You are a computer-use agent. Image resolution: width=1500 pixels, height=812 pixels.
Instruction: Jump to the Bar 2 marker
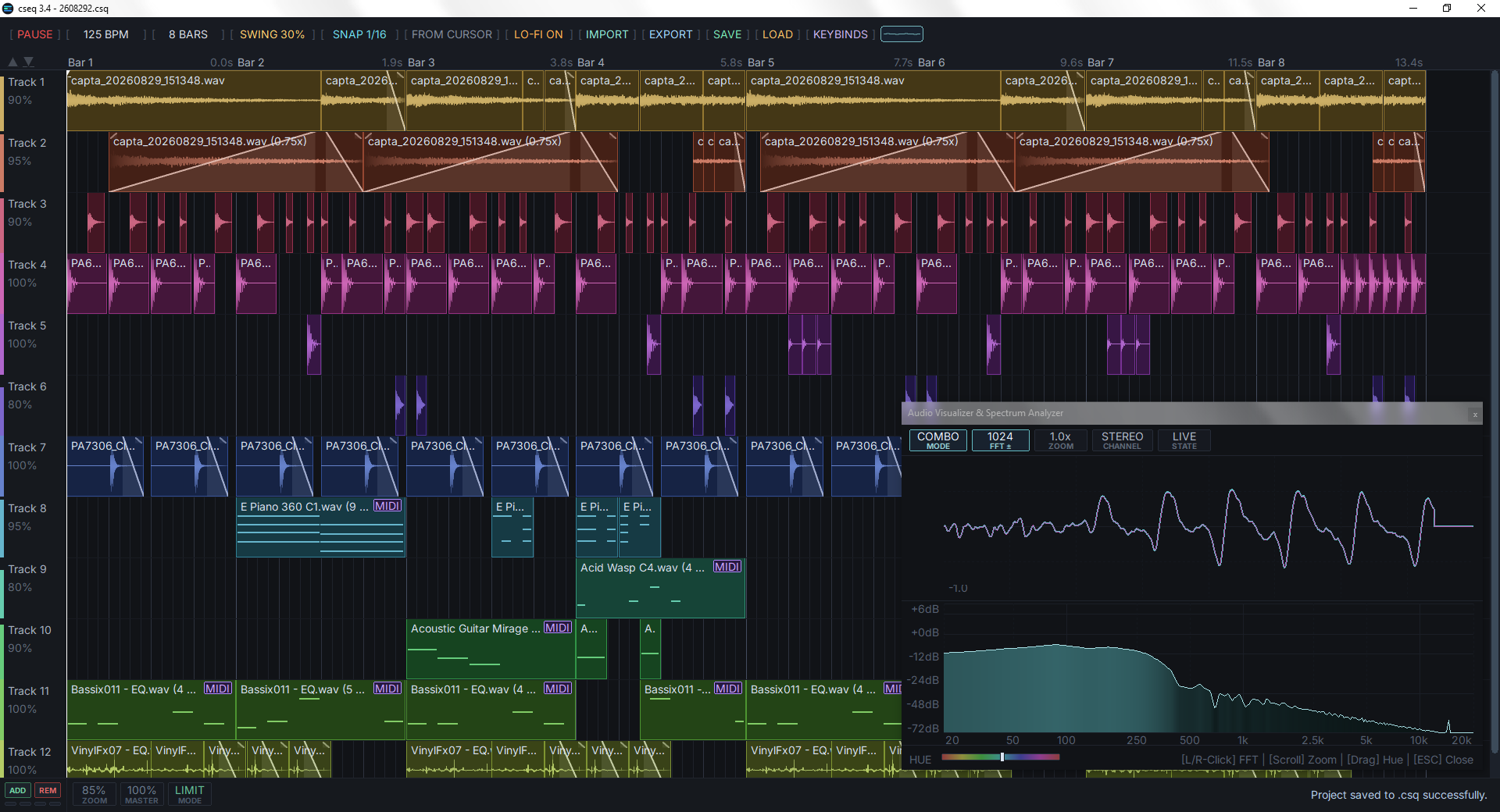pos(251,62)
